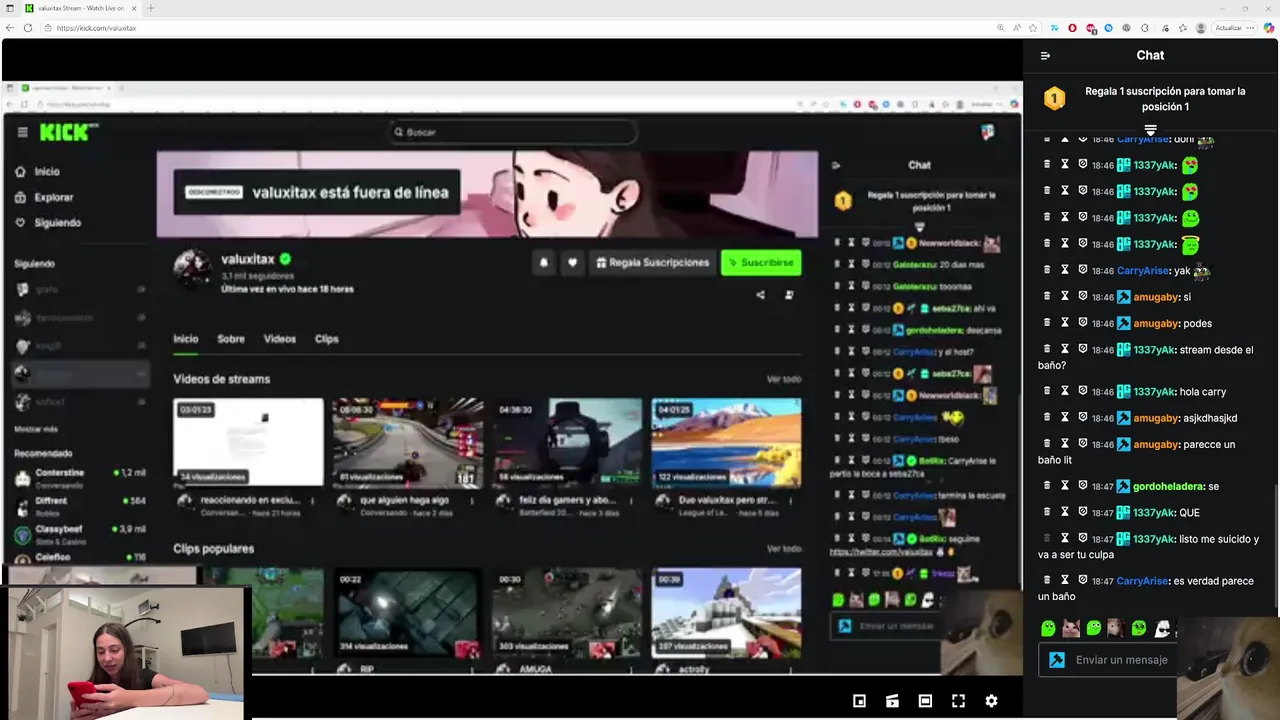The image size is (1280, 720).
Task: Timeout user on the "amugaby: podes" message
Action: click(1065, 323)
